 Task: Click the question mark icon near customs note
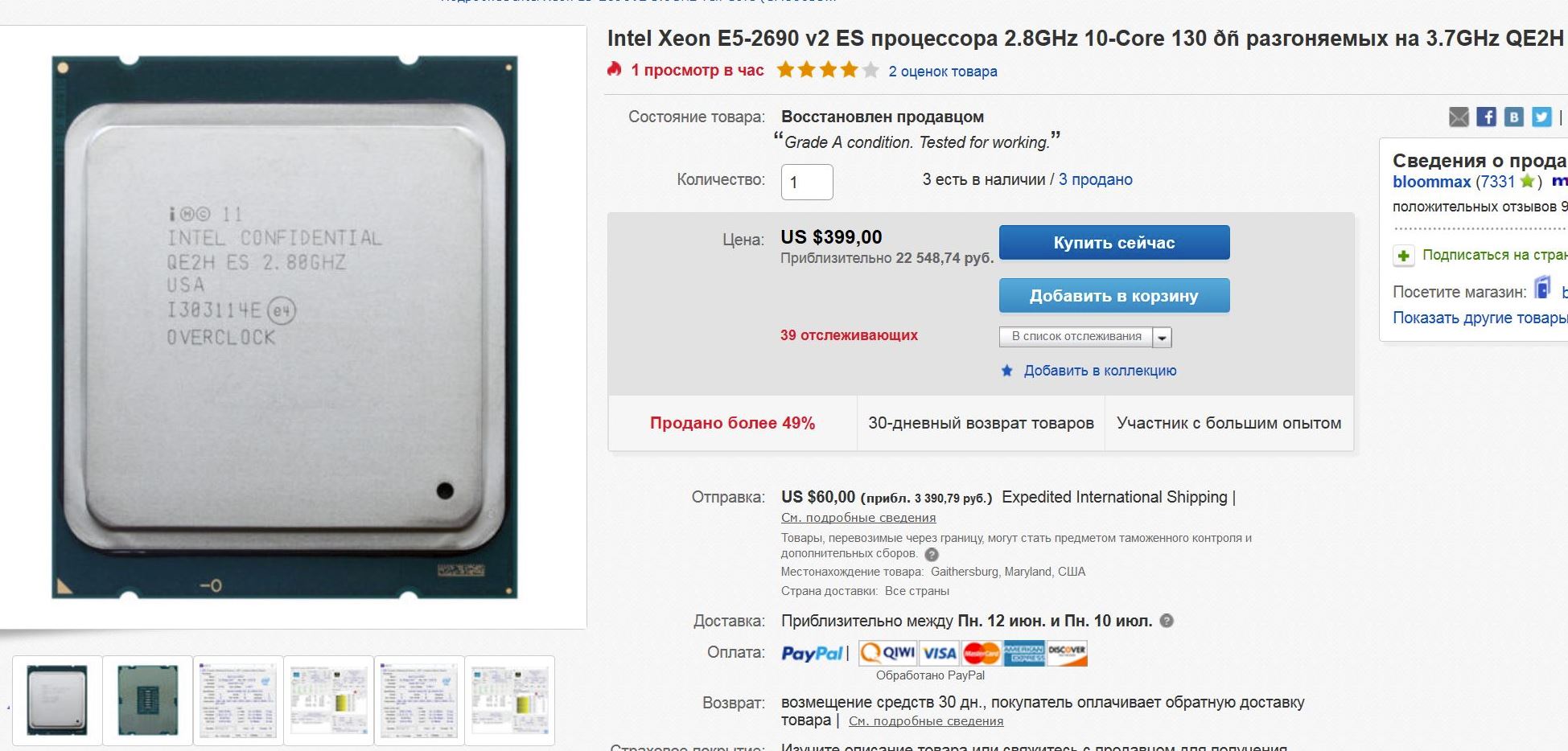pos(932,554)
